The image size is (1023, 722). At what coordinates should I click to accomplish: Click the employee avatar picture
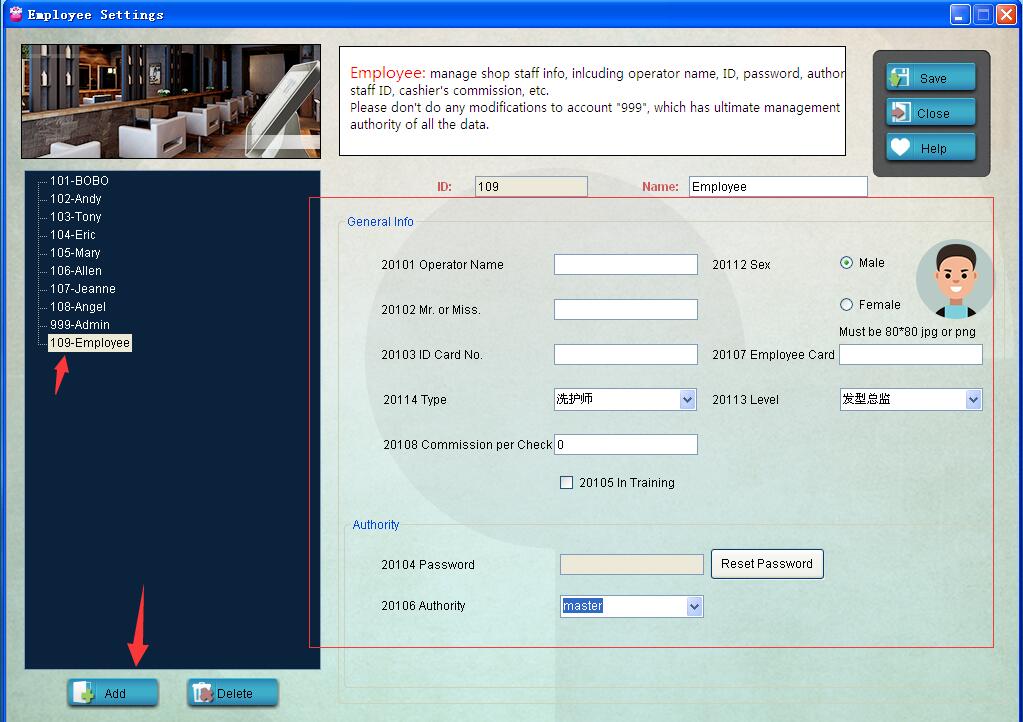click(x=954, y=278)
